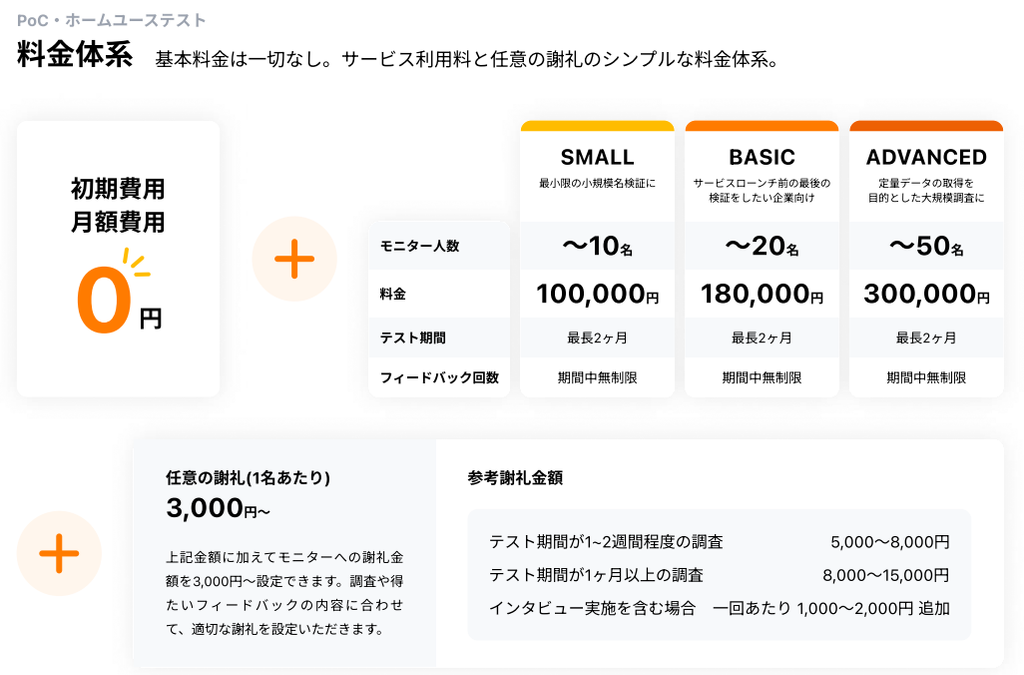
Task: Click the ADVANCED price 300,000円
Action: pyautogui.click(x=926, y=294)
